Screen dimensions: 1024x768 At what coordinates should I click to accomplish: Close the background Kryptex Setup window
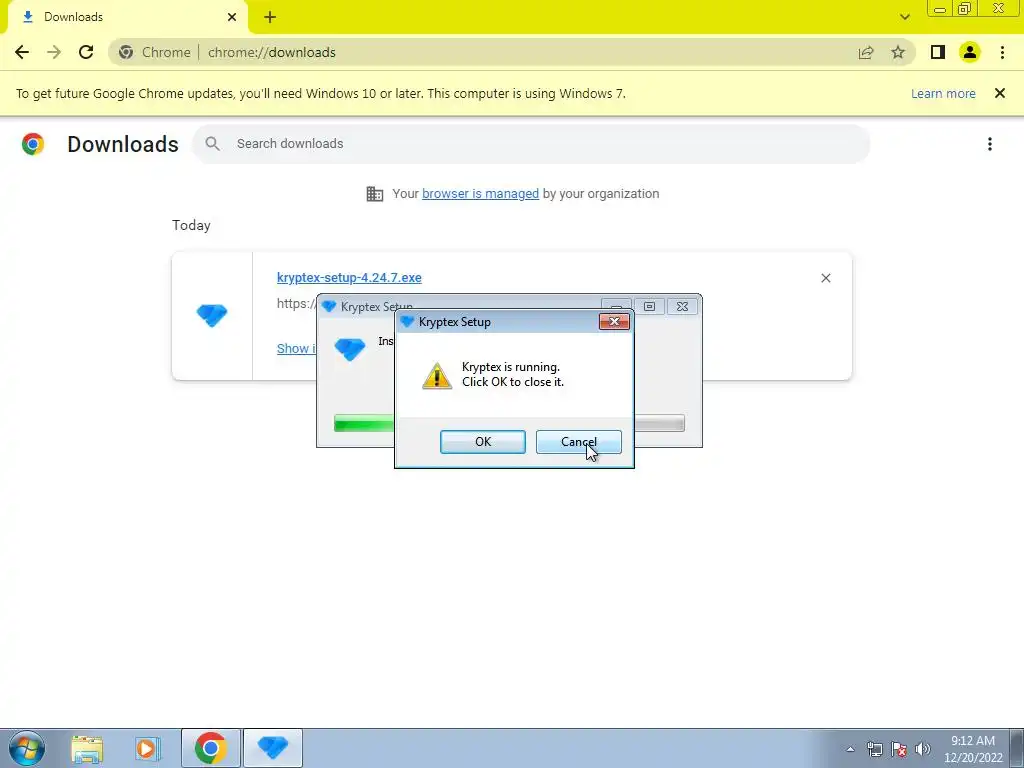(x=682, y=306)
